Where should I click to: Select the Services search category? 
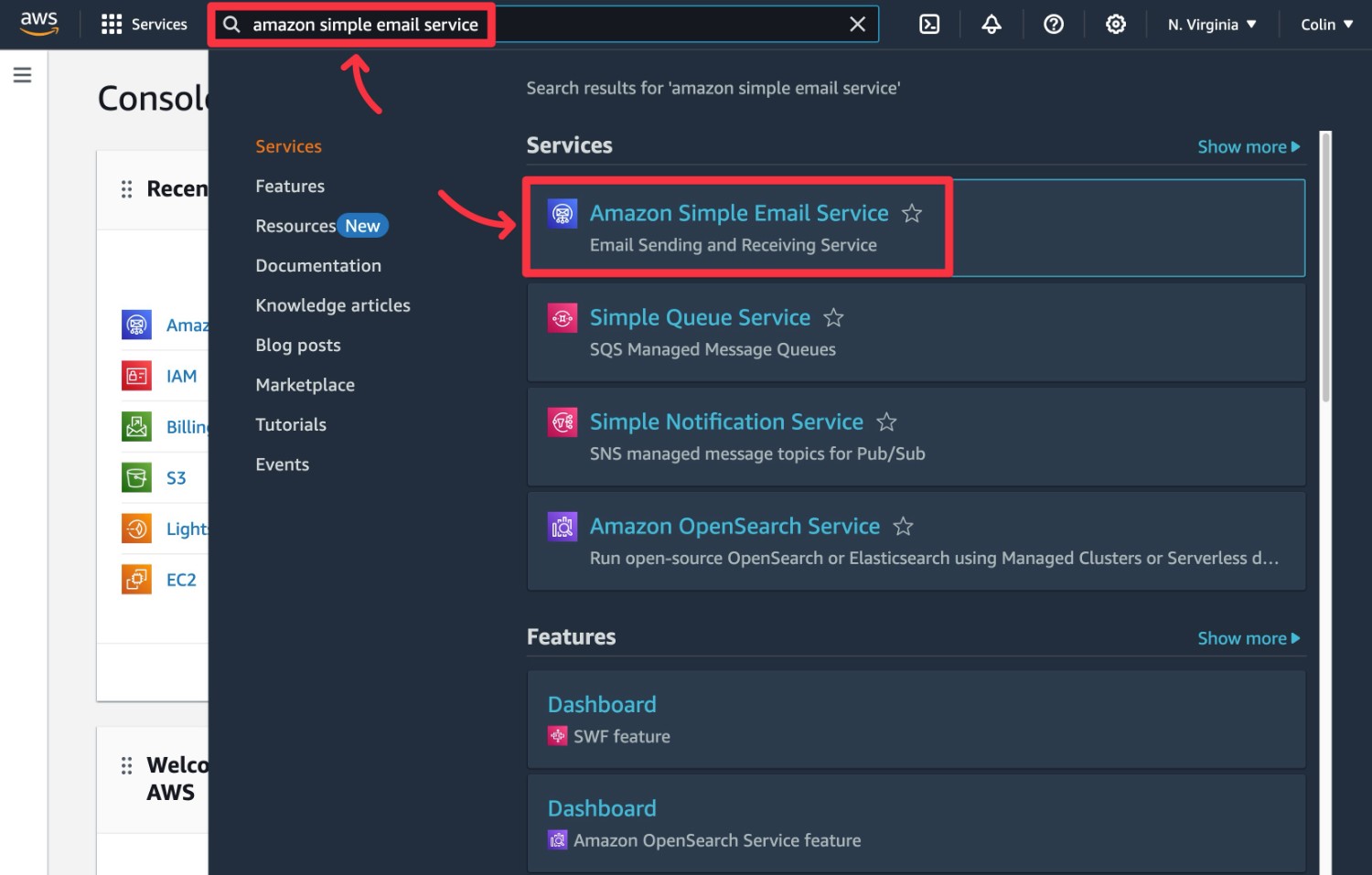[288, 146]
